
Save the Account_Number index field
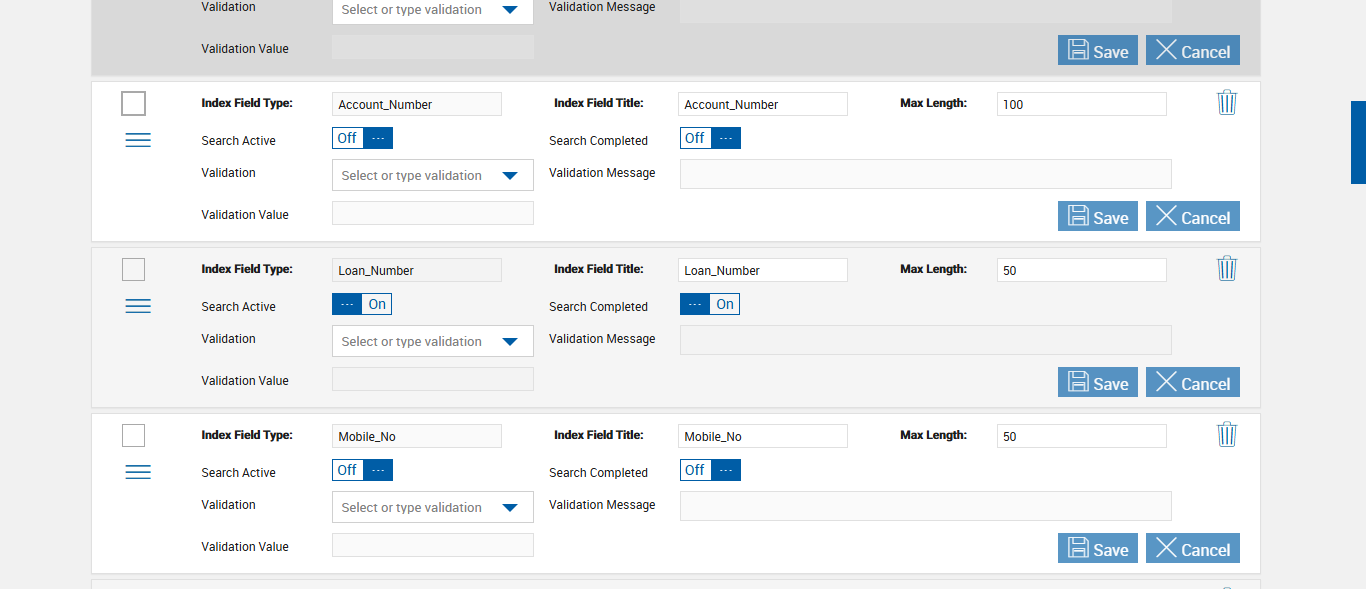coord(1097,217)
